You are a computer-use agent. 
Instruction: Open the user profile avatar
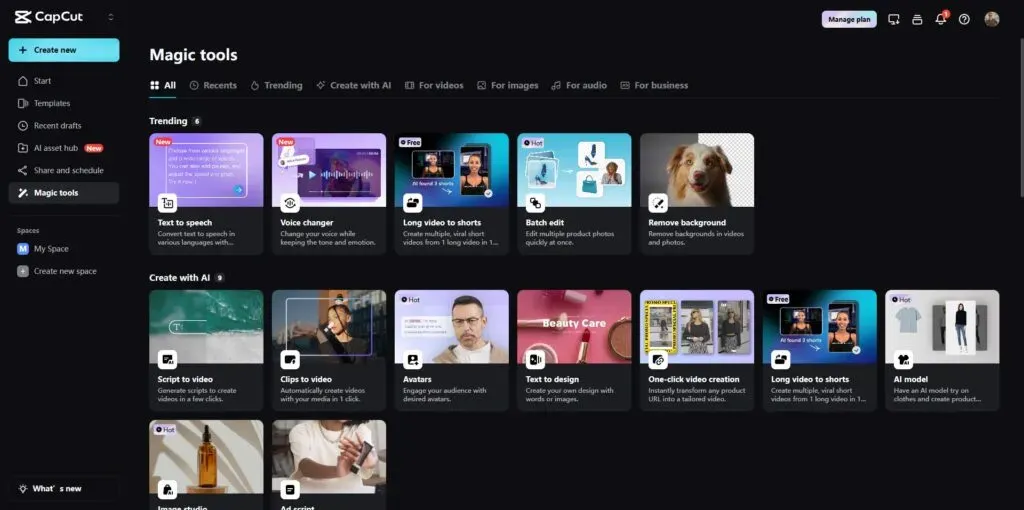(x=991, y=19)
